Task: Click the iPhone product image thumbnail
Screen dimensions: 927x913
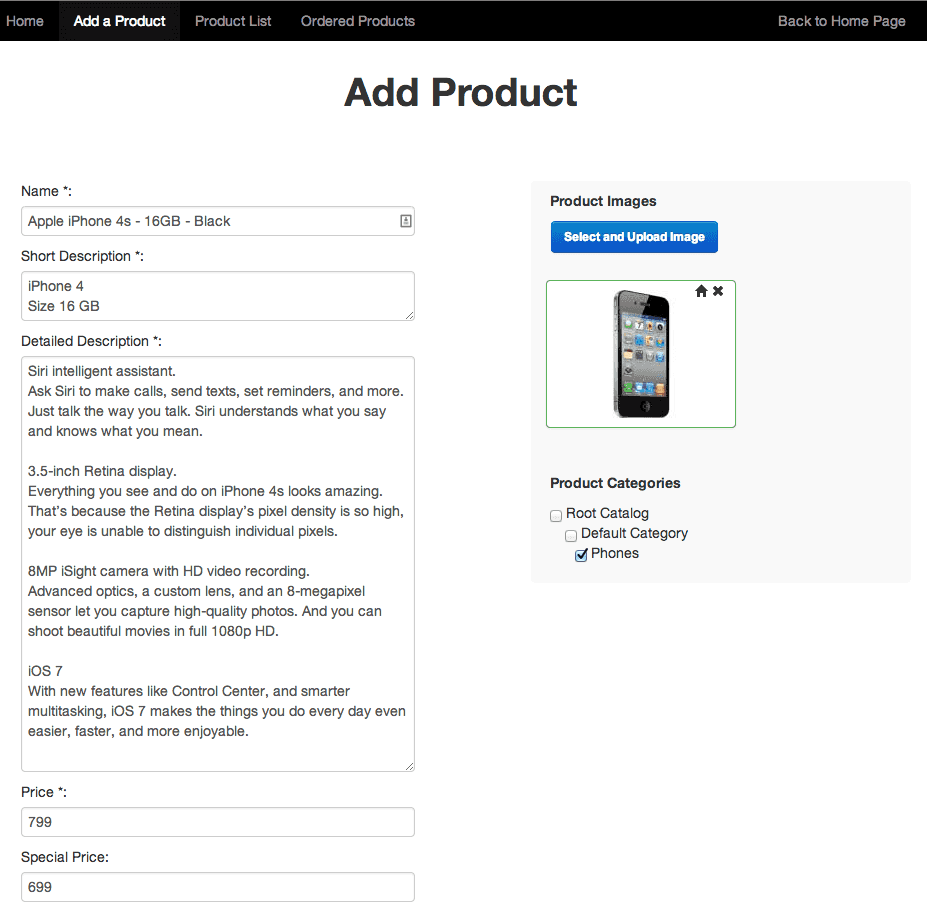Action: click(641, 354)
